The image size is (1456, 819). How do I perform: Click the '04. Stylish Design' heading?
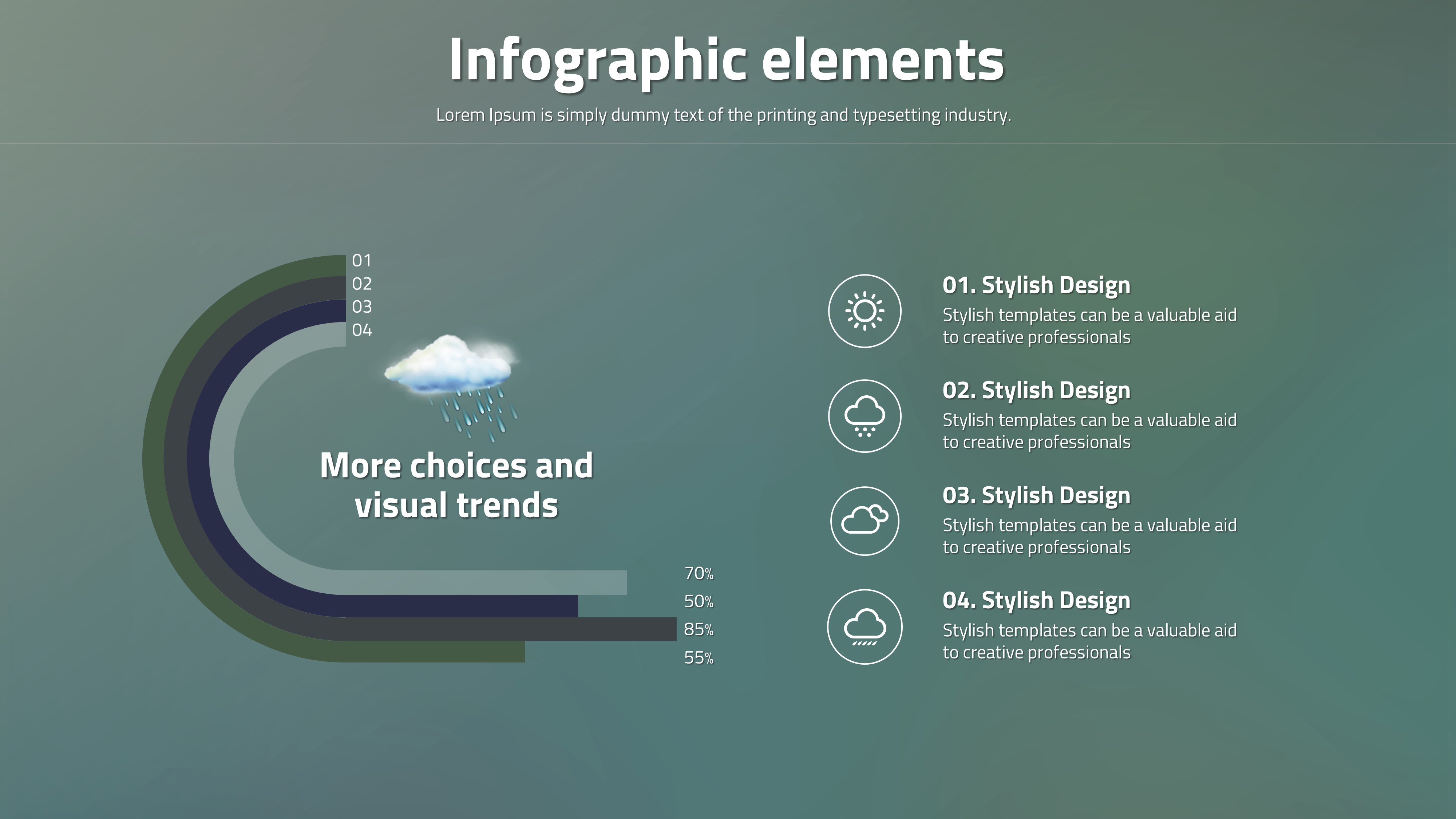(x=1036, y=600)
